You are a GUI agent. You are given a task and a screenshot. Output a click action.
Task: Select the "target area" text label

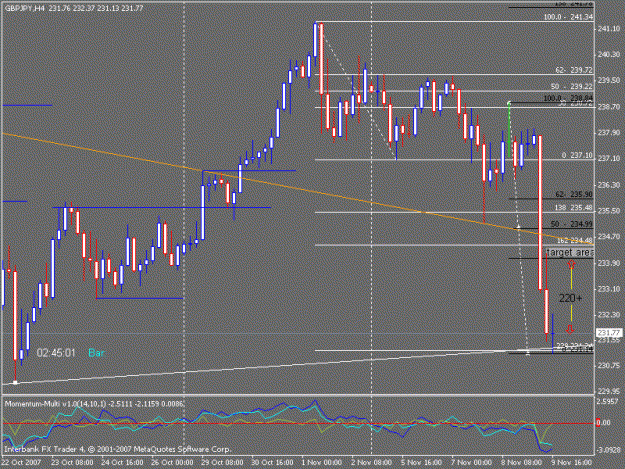(570, 253)
